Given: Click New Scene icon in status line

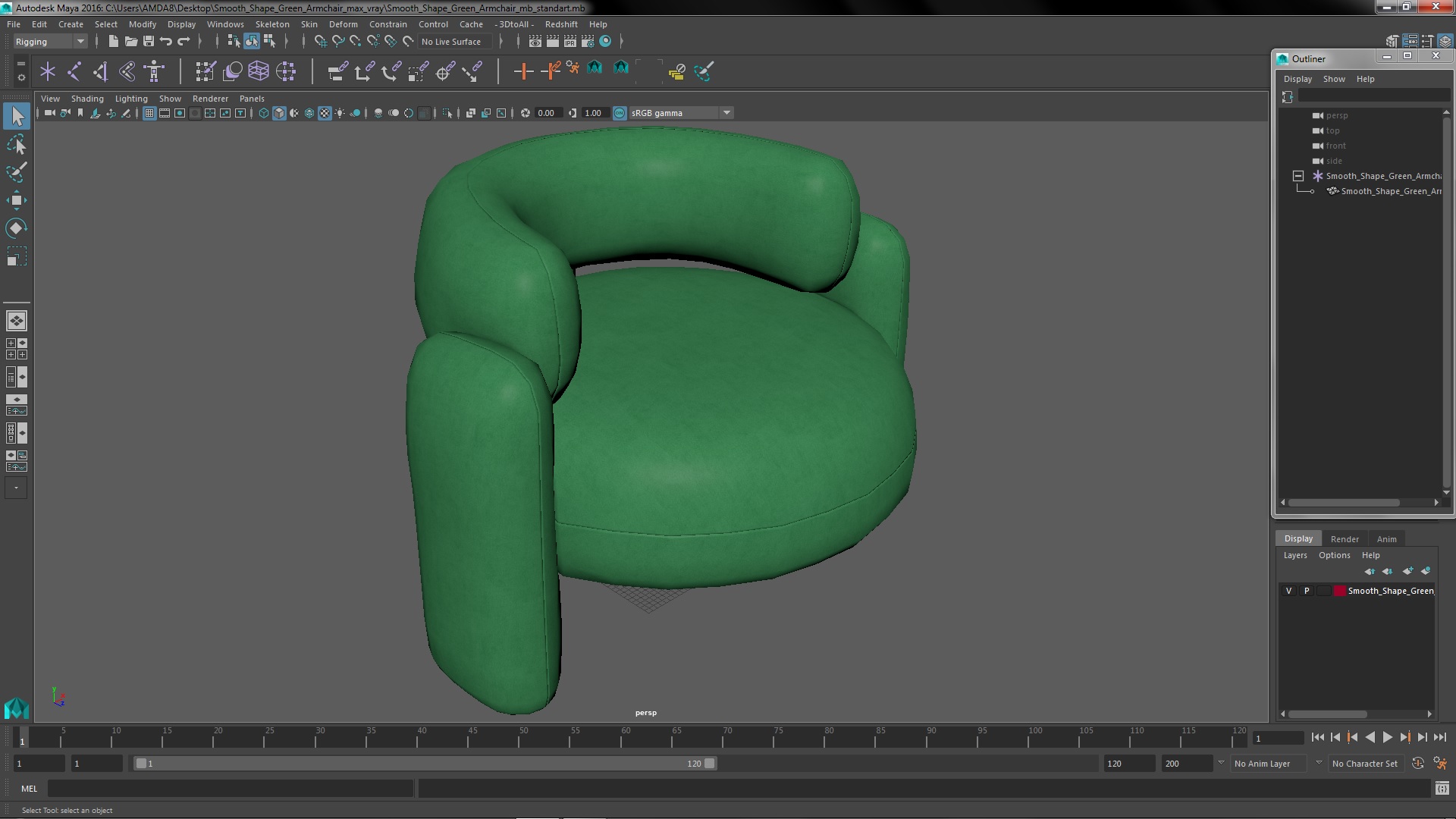Looking at the screenshot, I should [113, 41].
